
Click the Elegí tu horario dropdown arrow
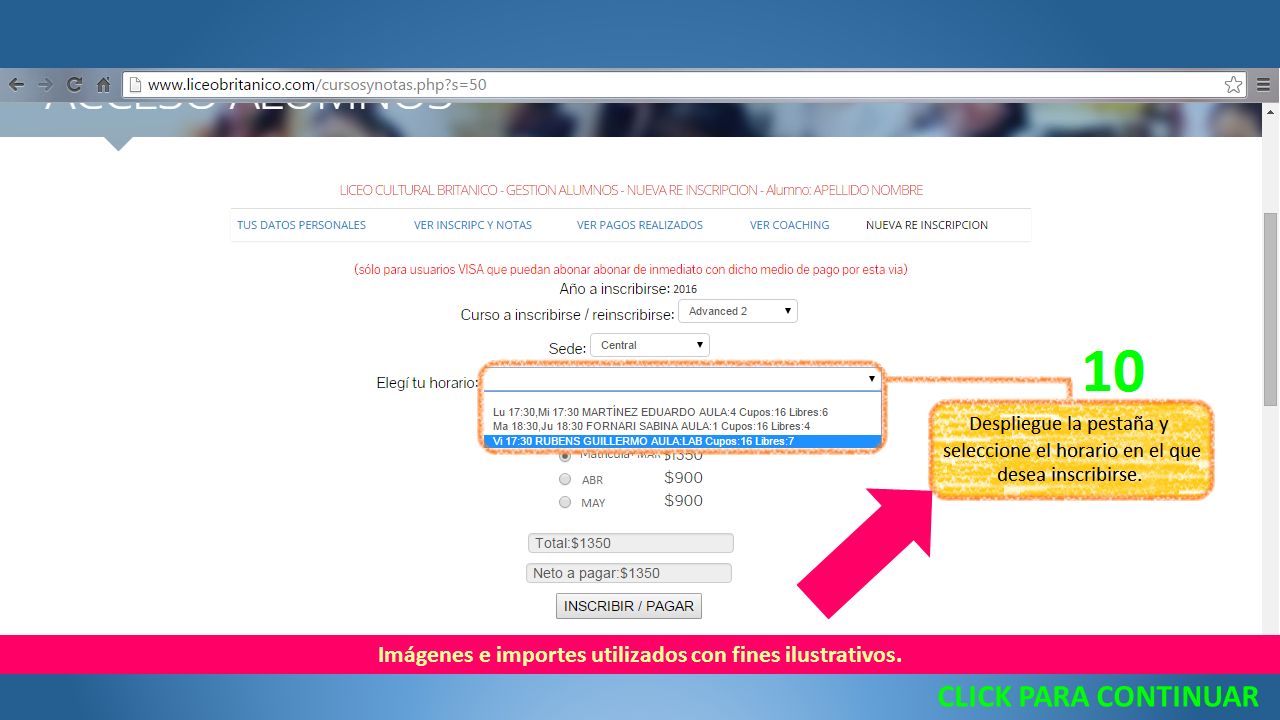872,379
